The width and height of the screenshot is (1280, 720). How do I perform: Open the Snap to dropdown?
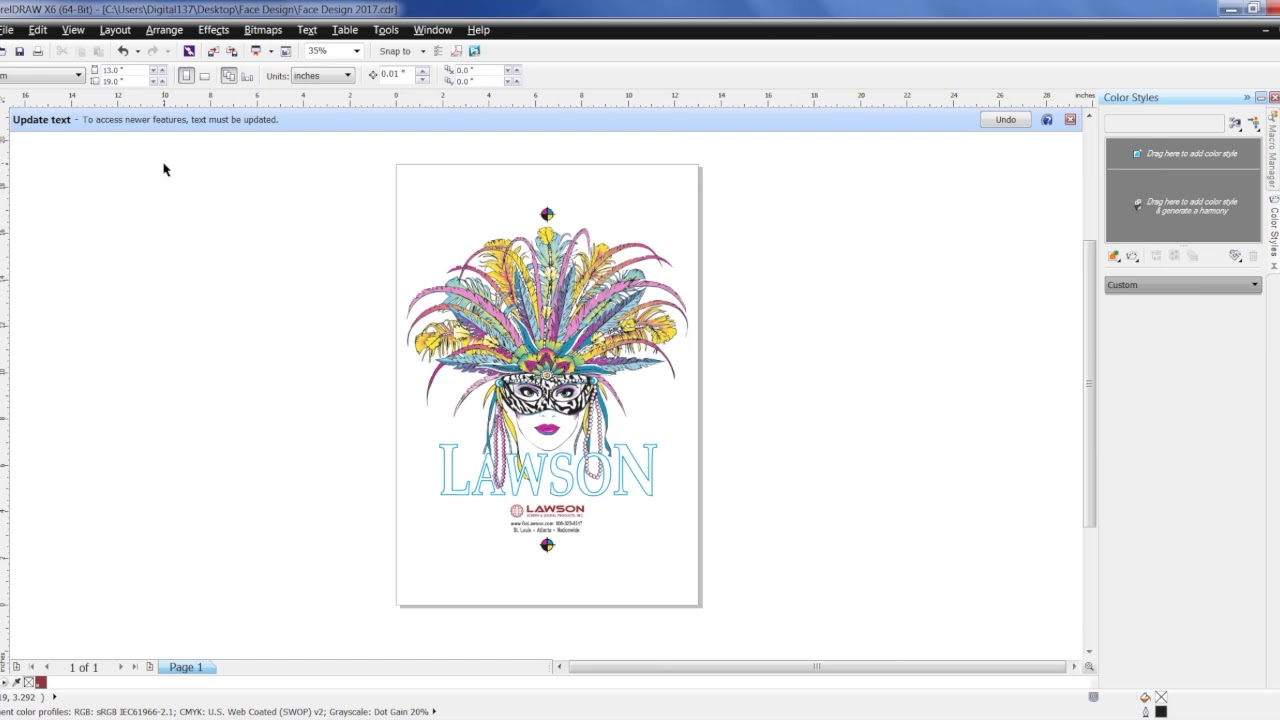click(x=423, y=51)
